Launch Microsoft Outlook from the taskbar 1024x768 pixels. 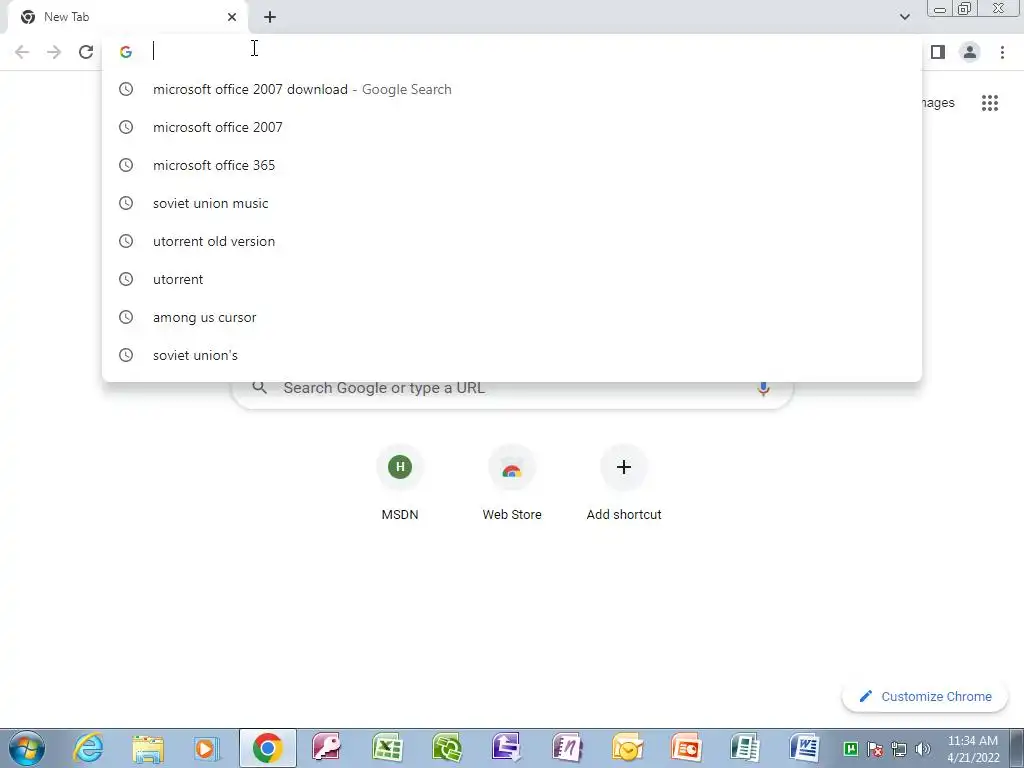point(627,748)
